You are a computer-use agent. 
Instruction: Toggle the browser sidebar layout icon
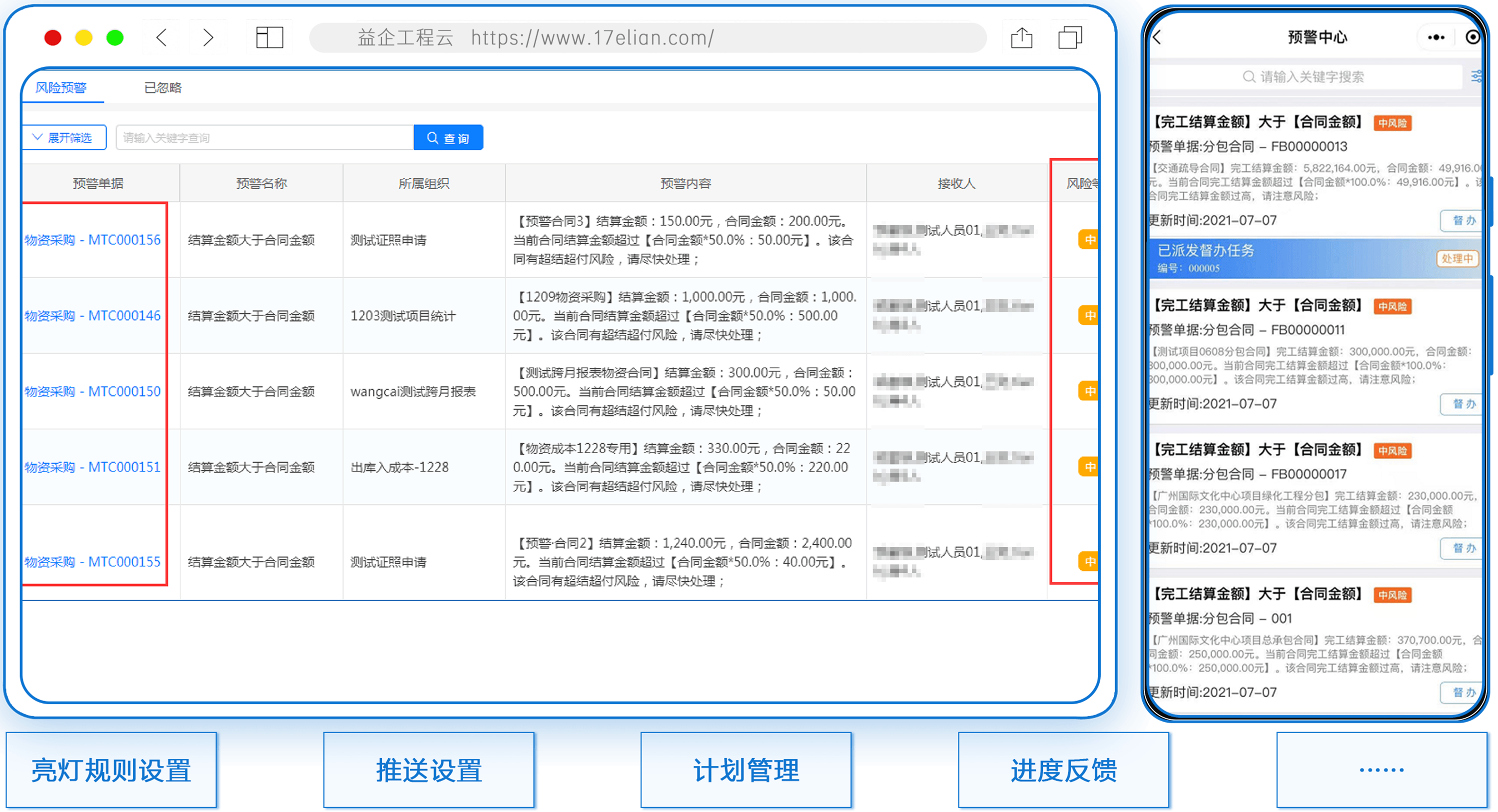(x=269, y=38)
